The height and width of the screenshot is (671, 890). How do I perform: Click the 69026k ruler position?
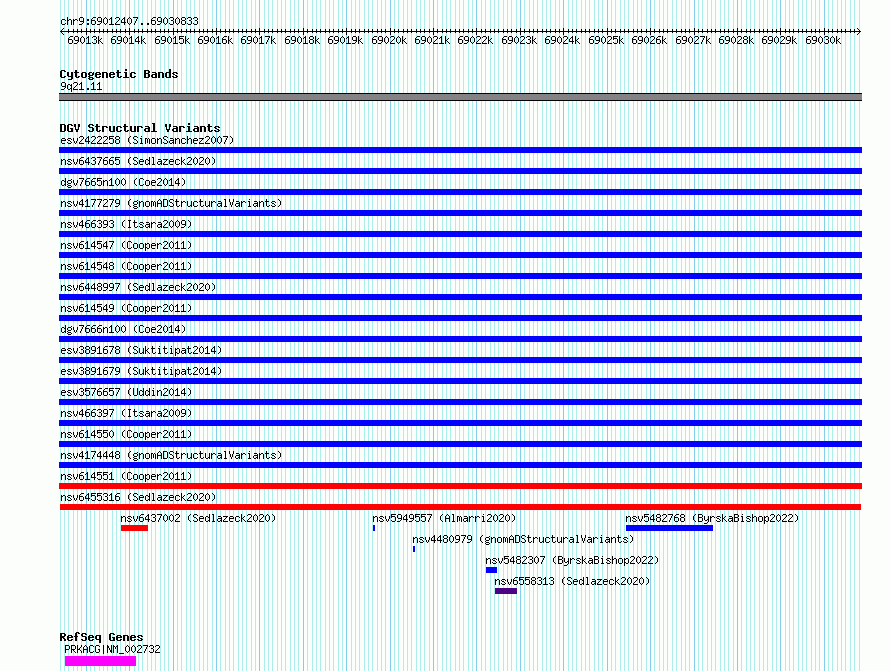point(649,40)
